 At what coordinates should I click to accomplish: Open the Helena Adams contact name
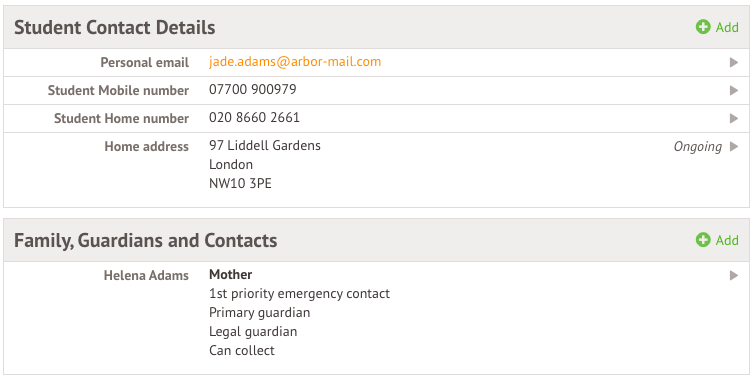(x=146, y=275)
